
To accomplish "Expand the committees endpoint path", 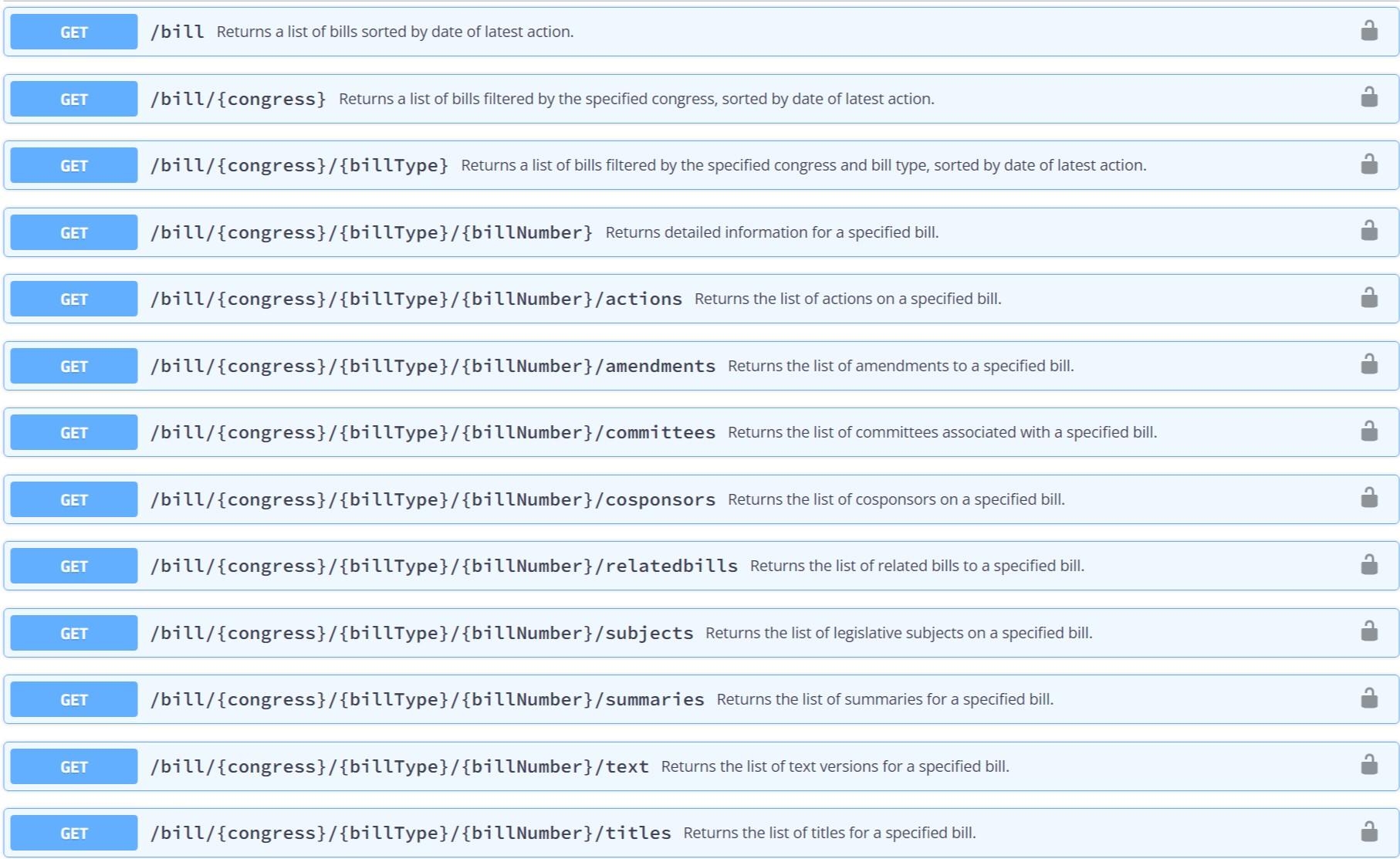I will (432, 432).
